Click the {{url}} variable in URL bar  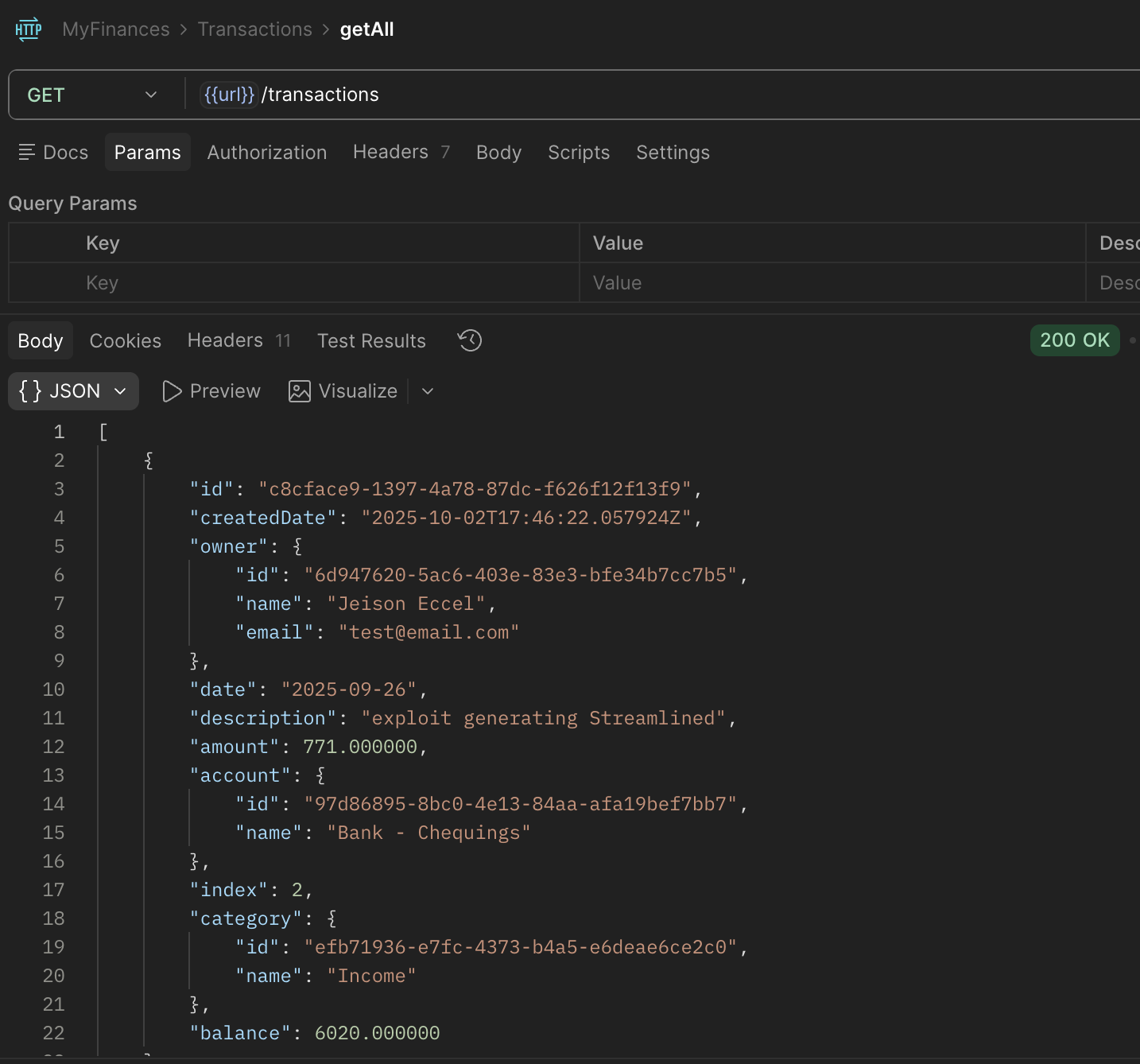pos(229,95)
